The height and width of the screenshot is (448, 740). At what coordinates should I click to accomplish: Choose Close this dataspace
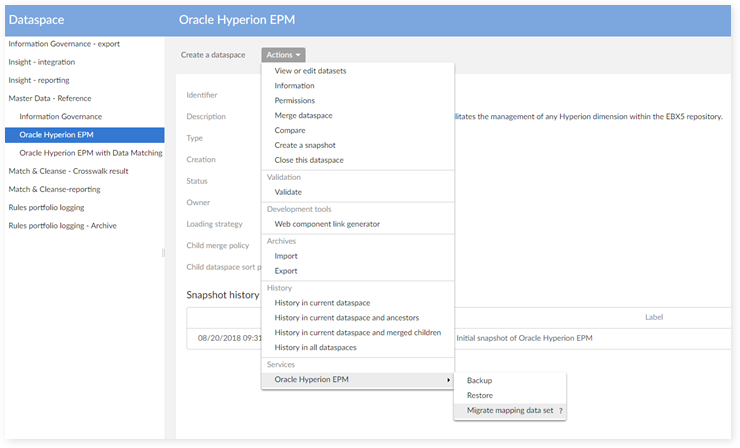pos(309,160)
